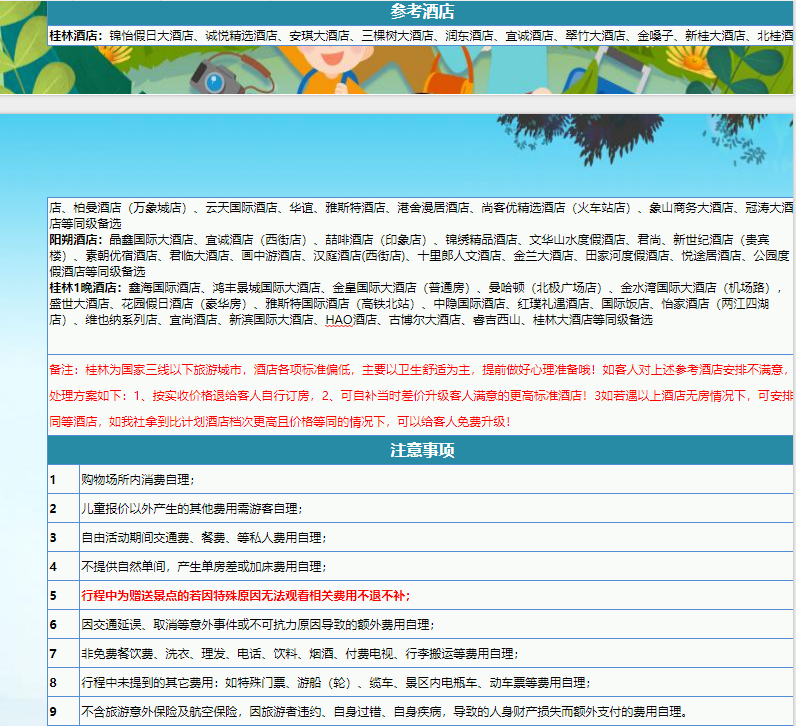Image resolution: width=796 pixels, height=726 pixels.
Task: Select row 1 购物场所内消费自理
Action: click(x=138, y=480)
